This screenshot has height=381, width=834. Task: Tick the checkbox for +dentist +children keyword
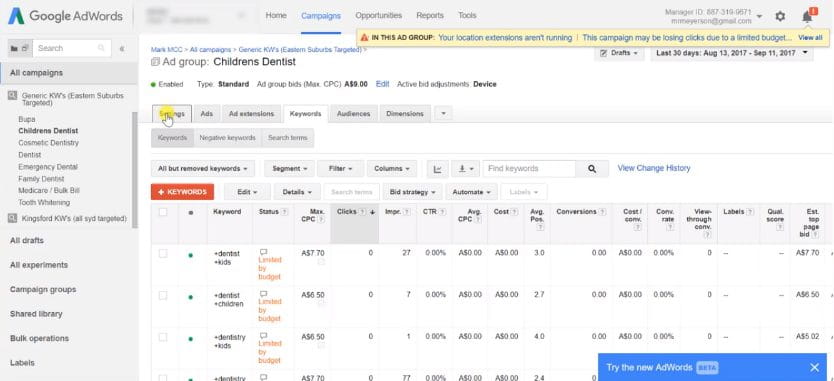[x=163, y=295]
